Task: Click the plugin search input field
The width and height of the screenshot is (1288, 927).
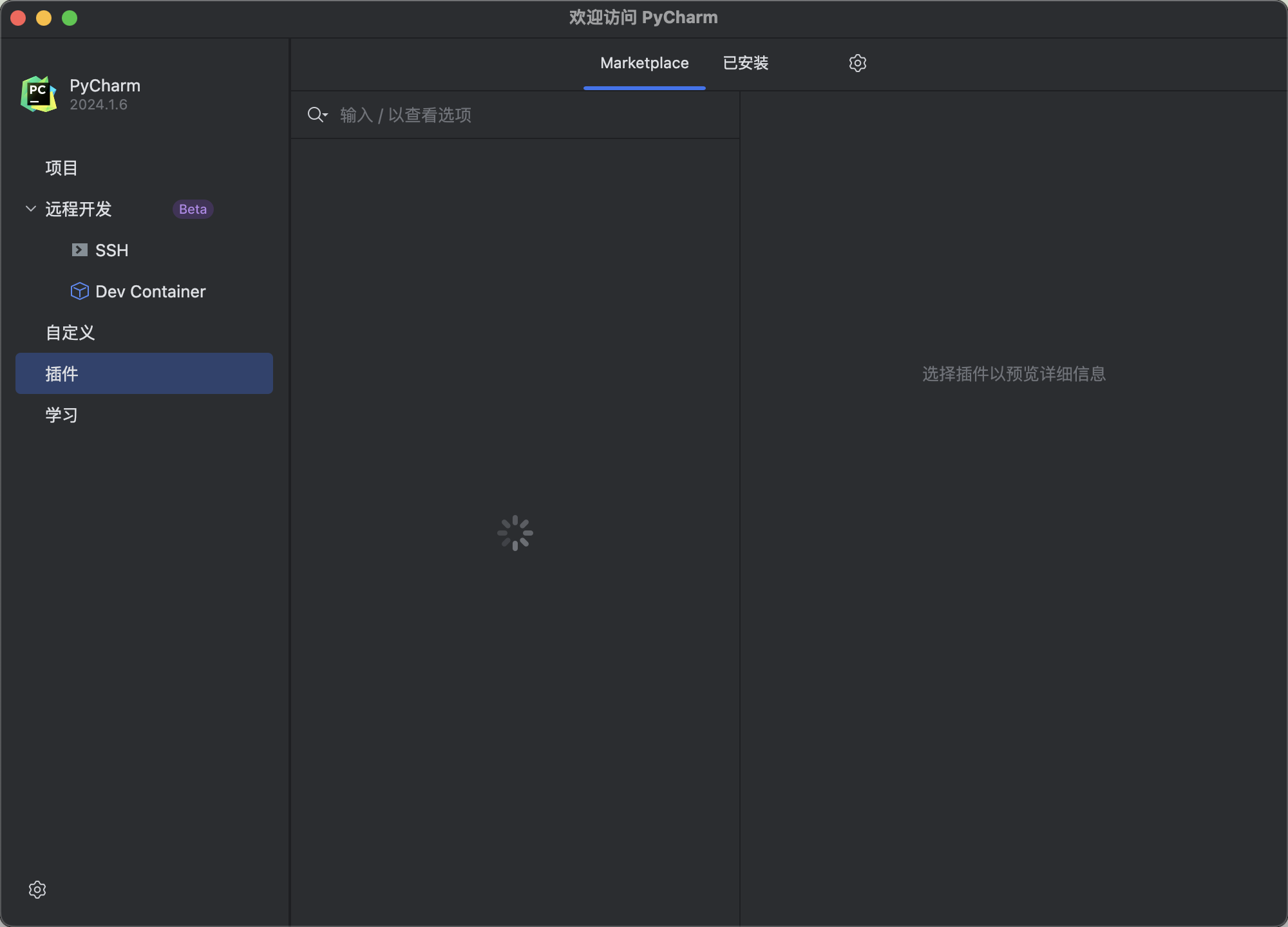Action: 528,115
